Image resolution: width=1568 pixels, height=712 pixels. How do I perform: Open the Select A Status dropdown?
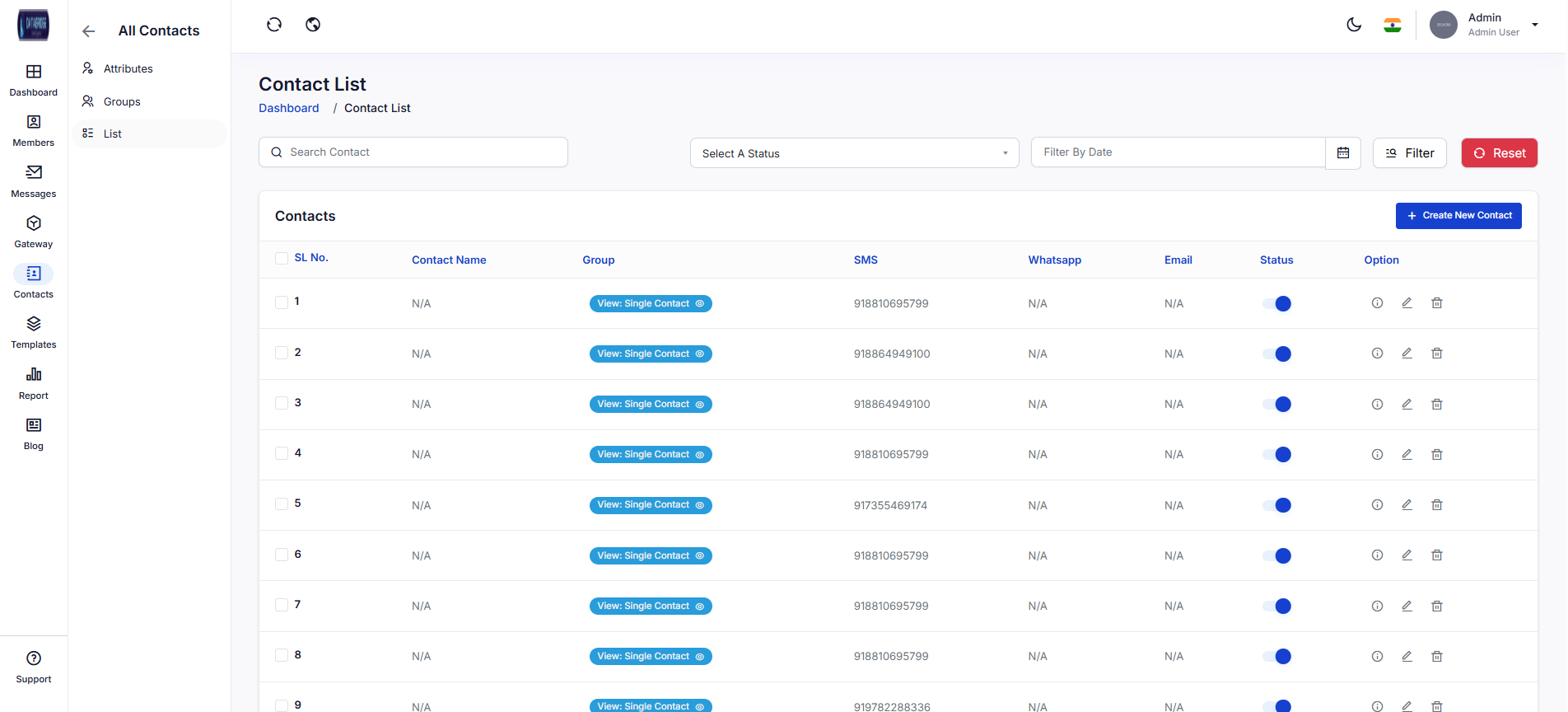point(854,153)
